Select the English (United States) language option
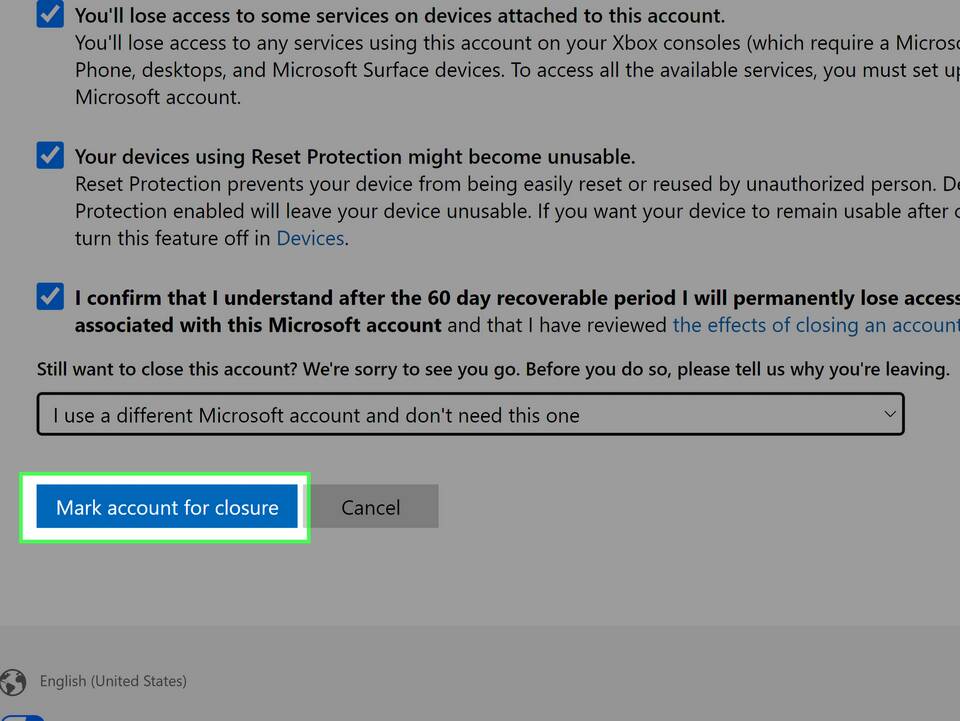Image resolution: width=960 pixels, height=721 pixels. coord(113,681)
